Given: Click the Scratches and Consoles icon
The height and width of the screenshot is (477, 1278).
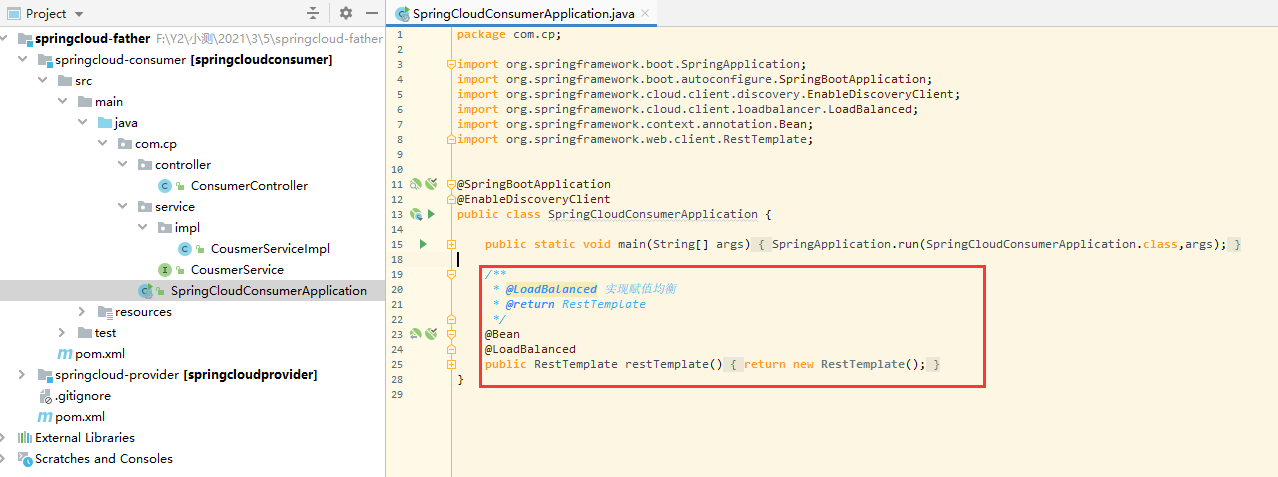Looking at the screenshot, I should pos(25,459).
